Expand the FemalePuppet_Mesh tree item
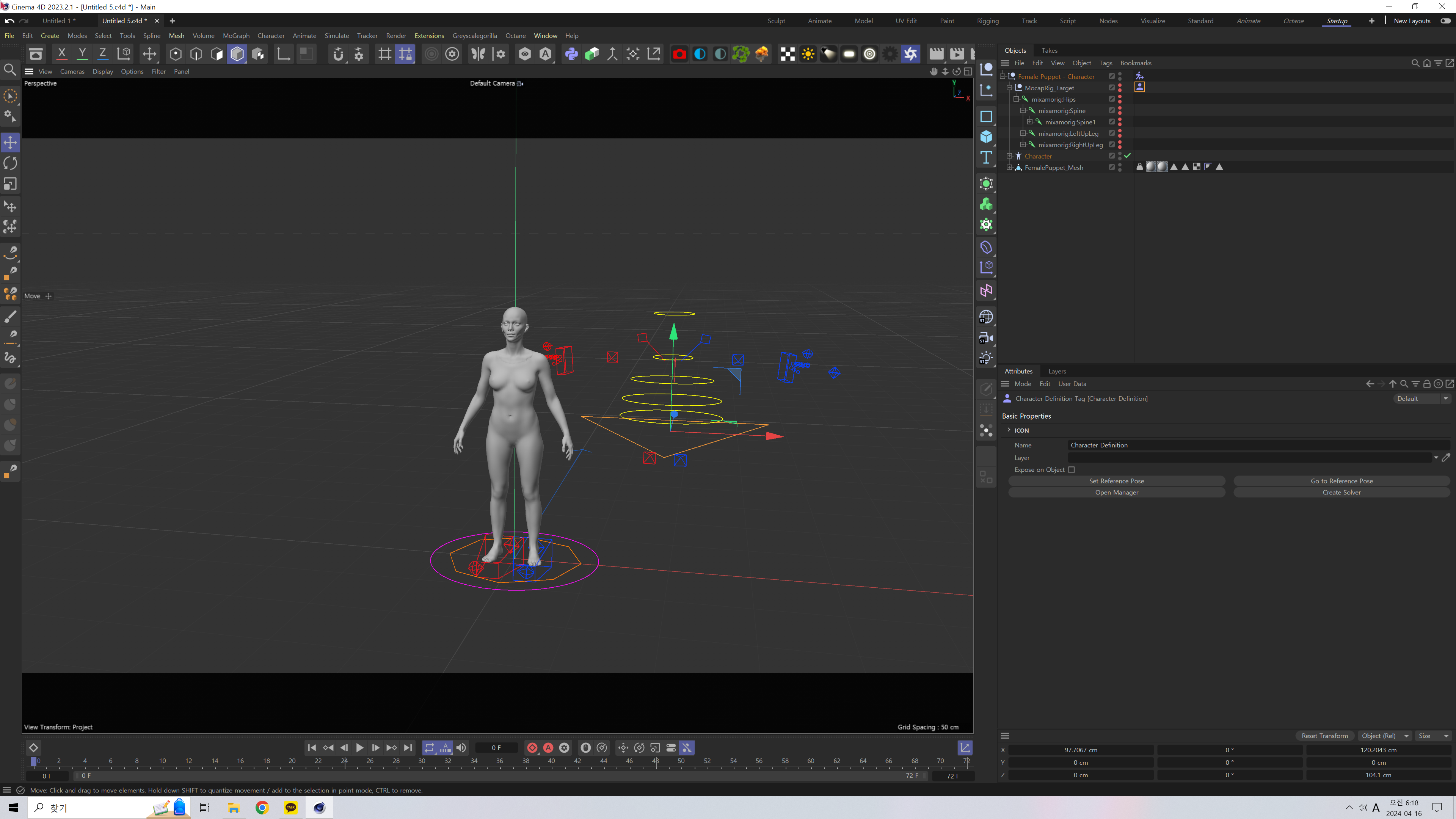The height and width of the screenshot is (819, 1456). click(1009, 167)
